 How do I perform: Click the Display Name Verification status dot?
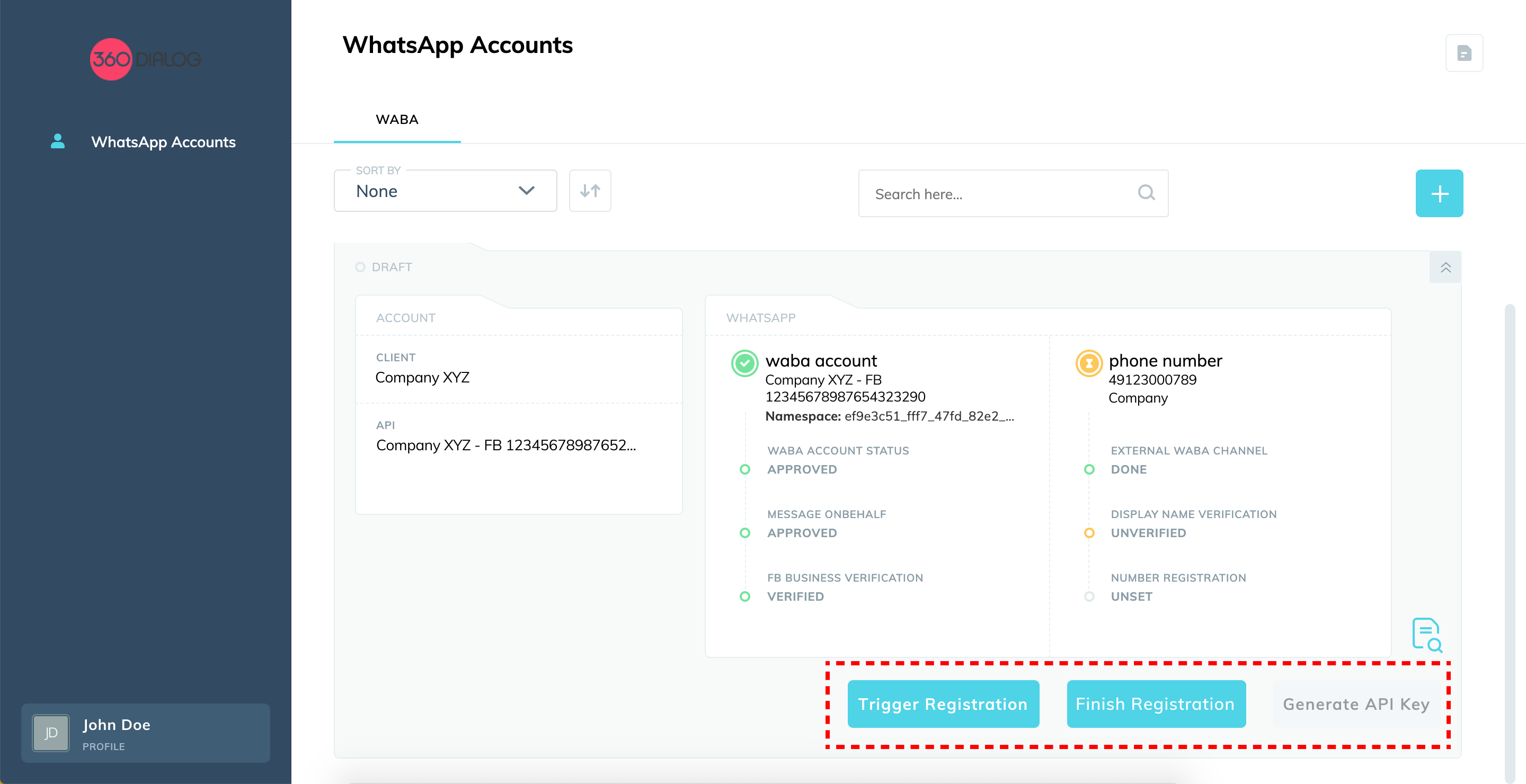1089,533
